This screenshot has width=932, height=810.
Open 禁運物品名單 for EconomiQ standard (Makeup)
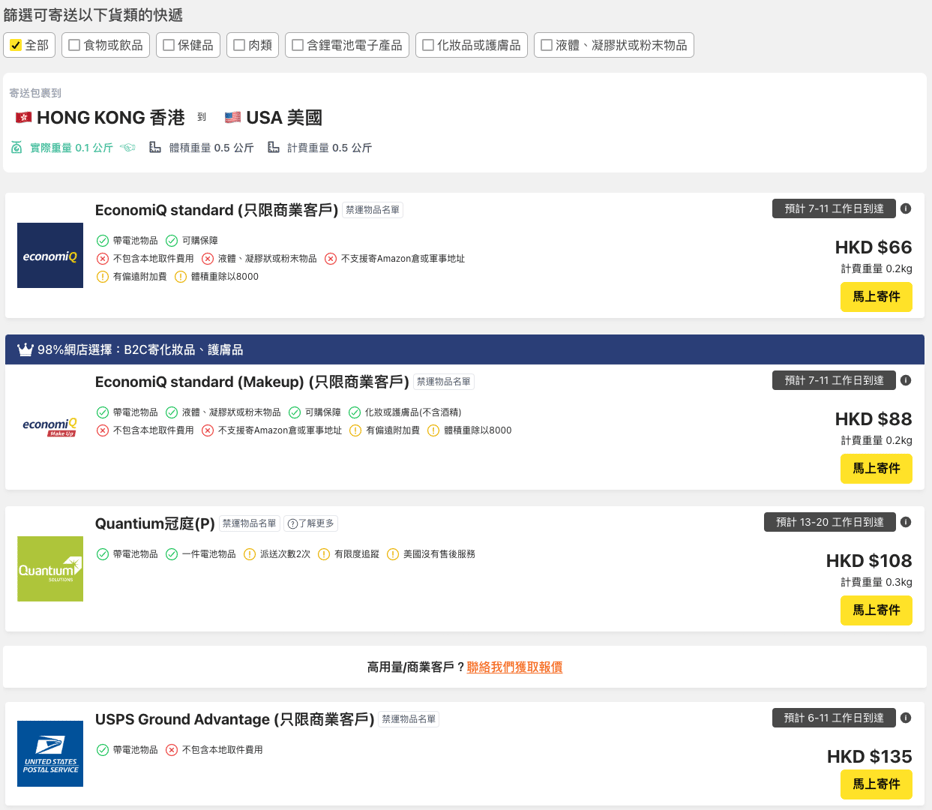pyautogui.click(x=444, y=382)
